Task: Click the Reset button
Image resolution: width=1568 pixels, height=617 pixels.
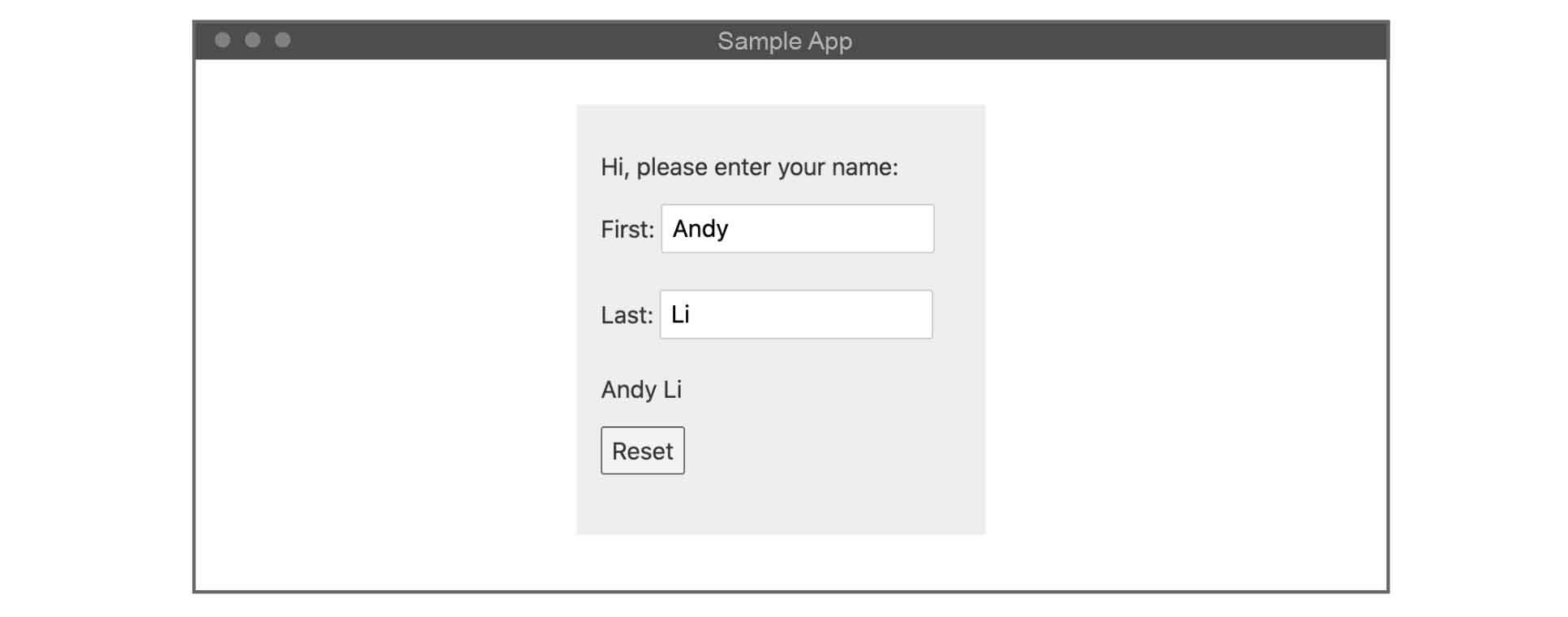Action: click(x=642, y=451)
